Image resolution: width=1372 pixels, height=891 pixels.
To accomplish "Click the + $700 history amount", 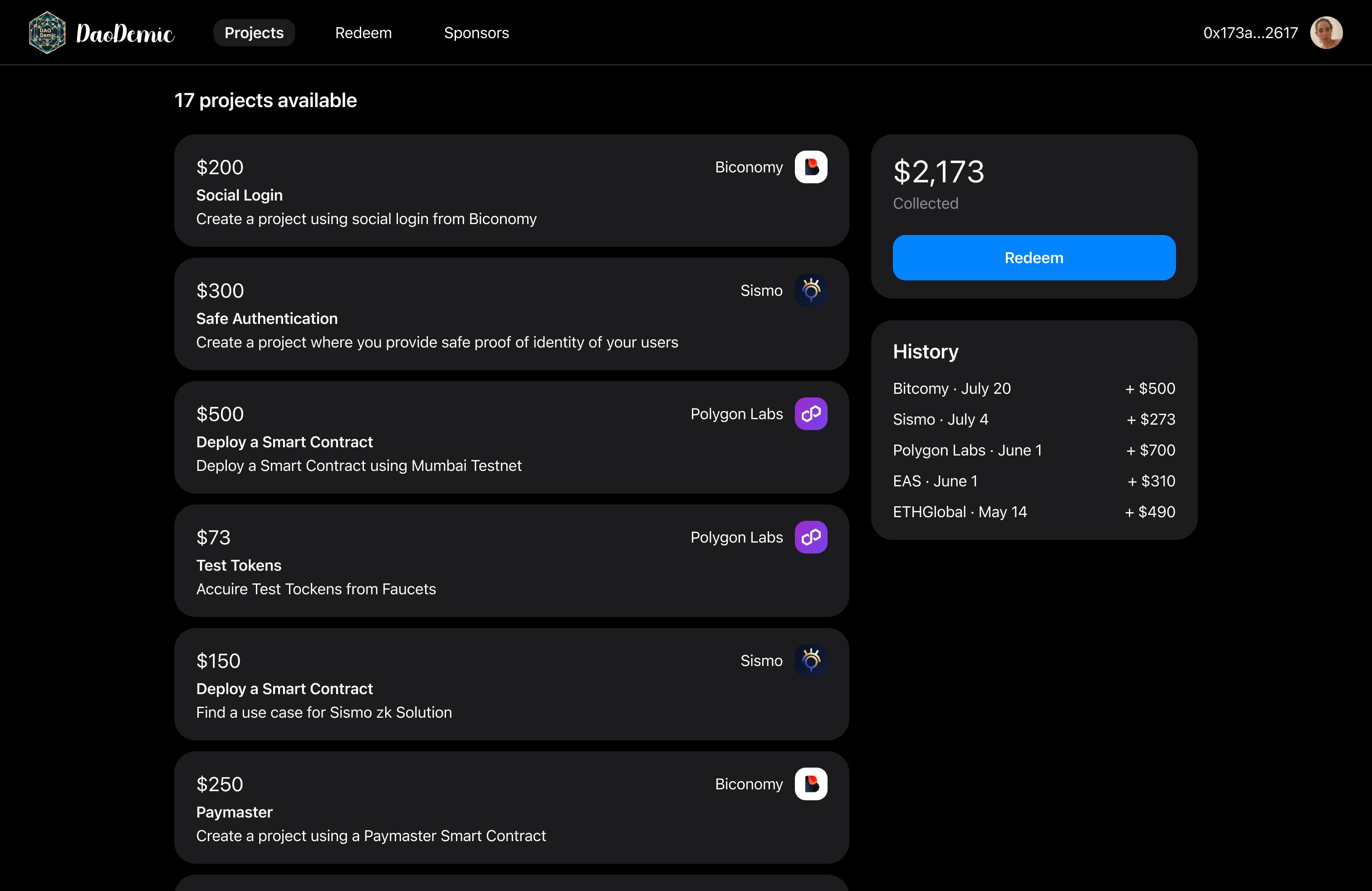I will [1151, 450].
